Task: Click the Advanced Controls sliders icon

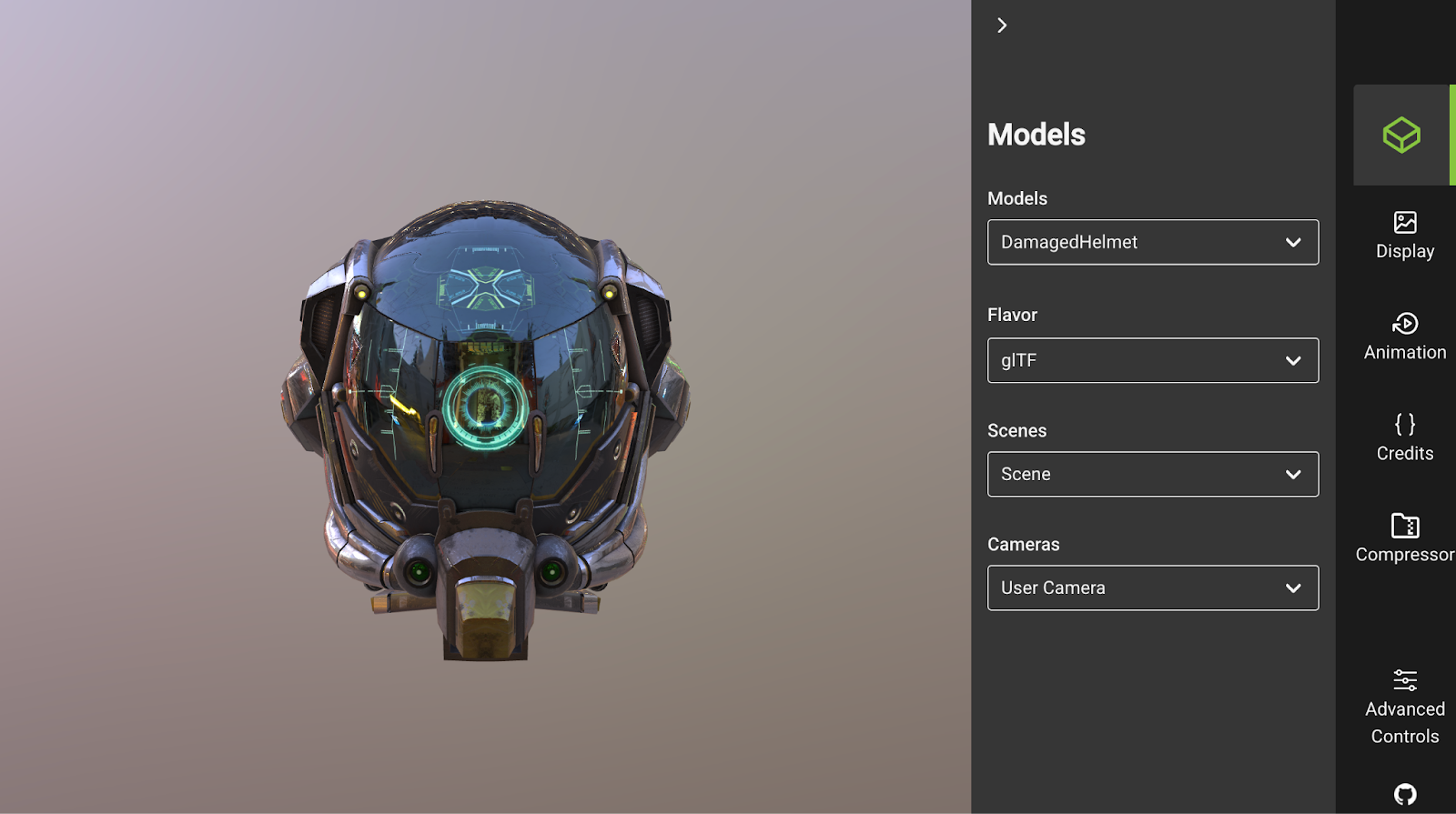Action: 1405,680
